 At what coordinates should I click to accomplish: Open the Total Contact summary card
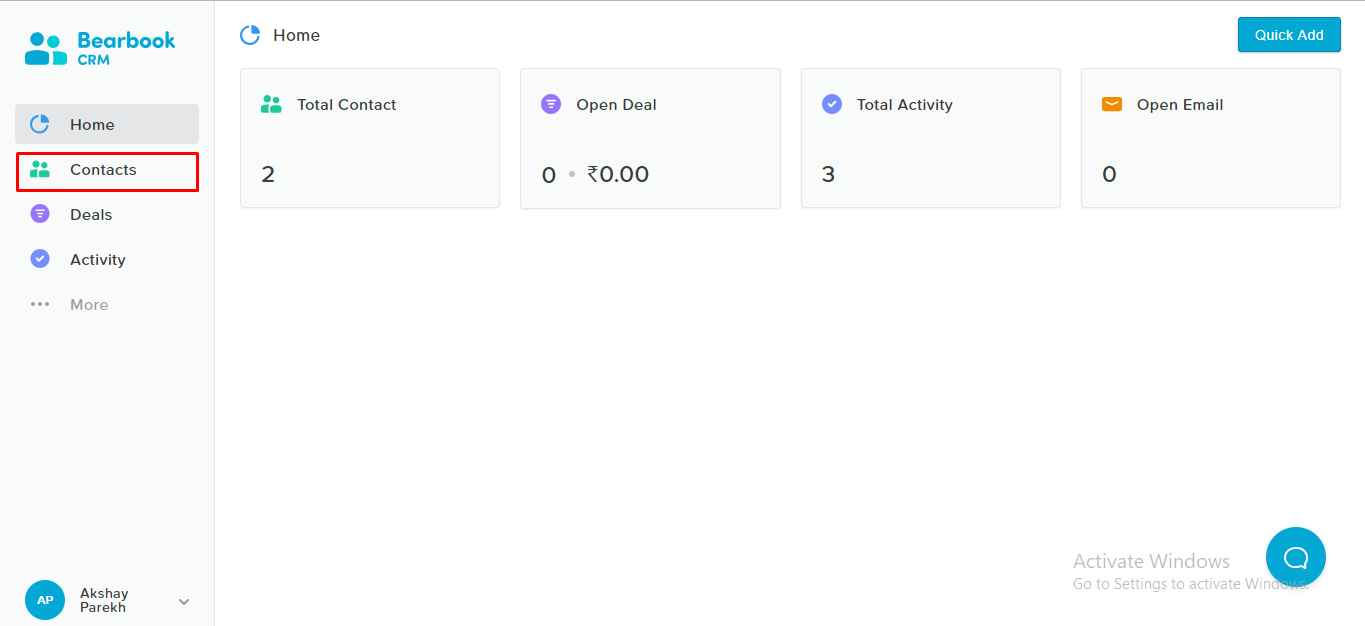tap(370, 138)
